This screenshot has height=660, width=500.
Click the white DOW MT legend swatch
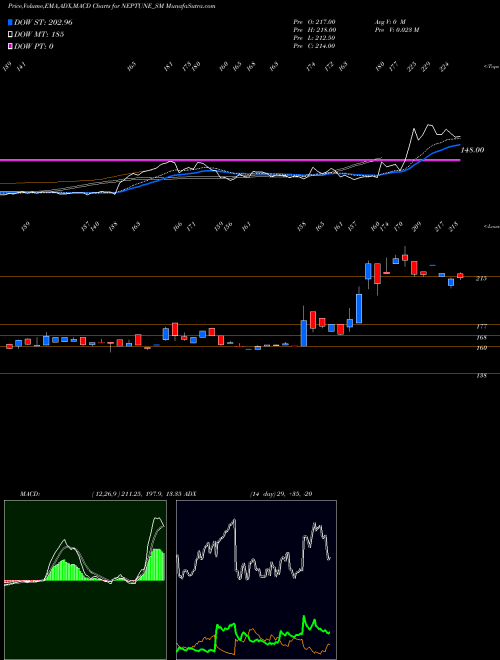(x=11, y=35)
